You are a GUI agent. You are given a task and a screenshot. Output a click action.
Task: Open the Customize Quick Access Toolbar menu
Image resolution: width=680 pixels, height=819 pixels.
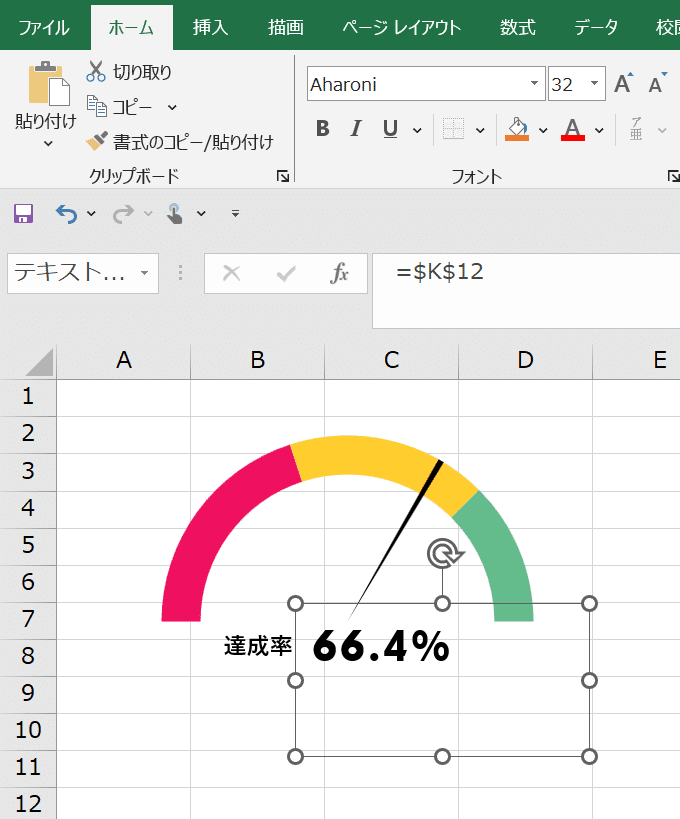(x=236, y=213)
